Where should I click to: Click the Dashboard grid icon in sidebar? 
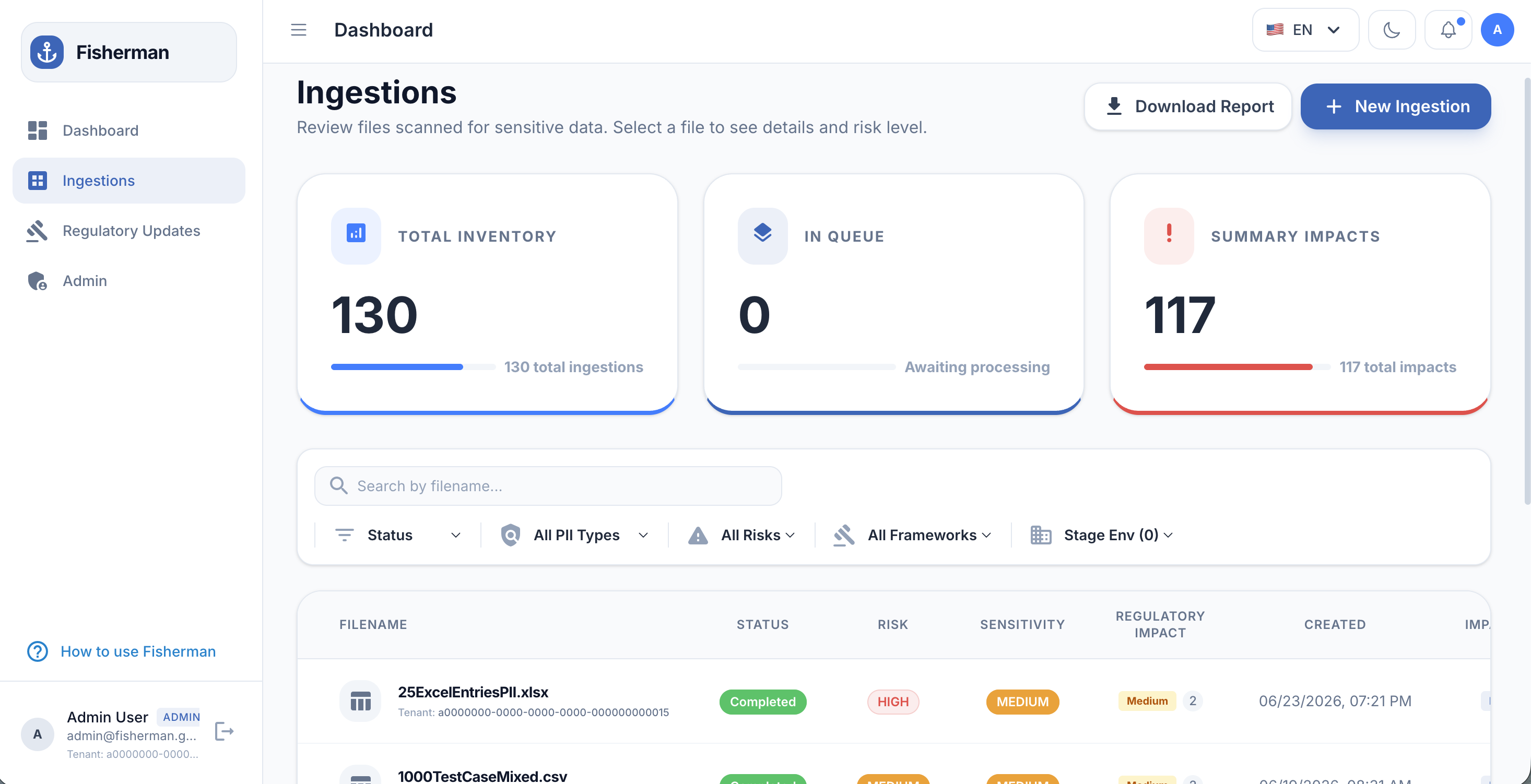[38, 130]
